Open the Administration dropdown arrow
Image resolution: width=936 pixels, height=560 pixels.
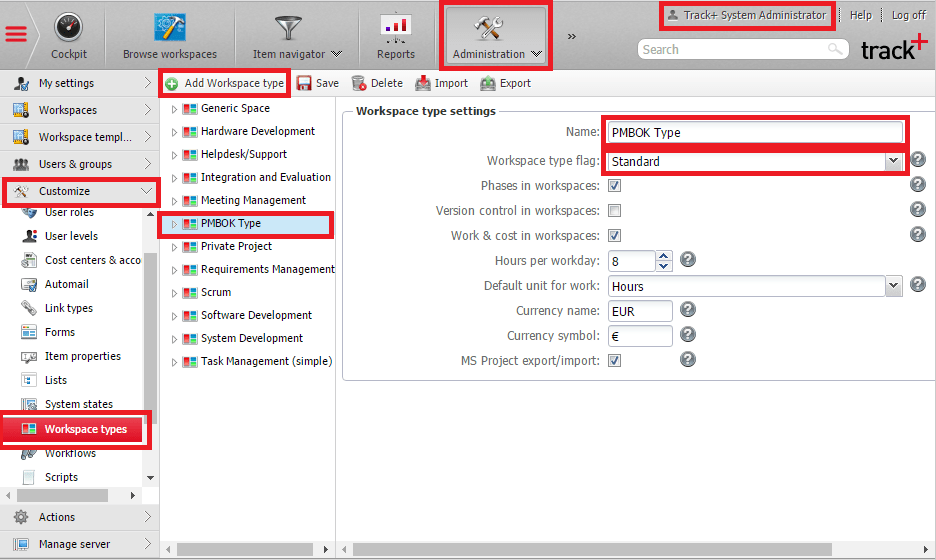536,54
